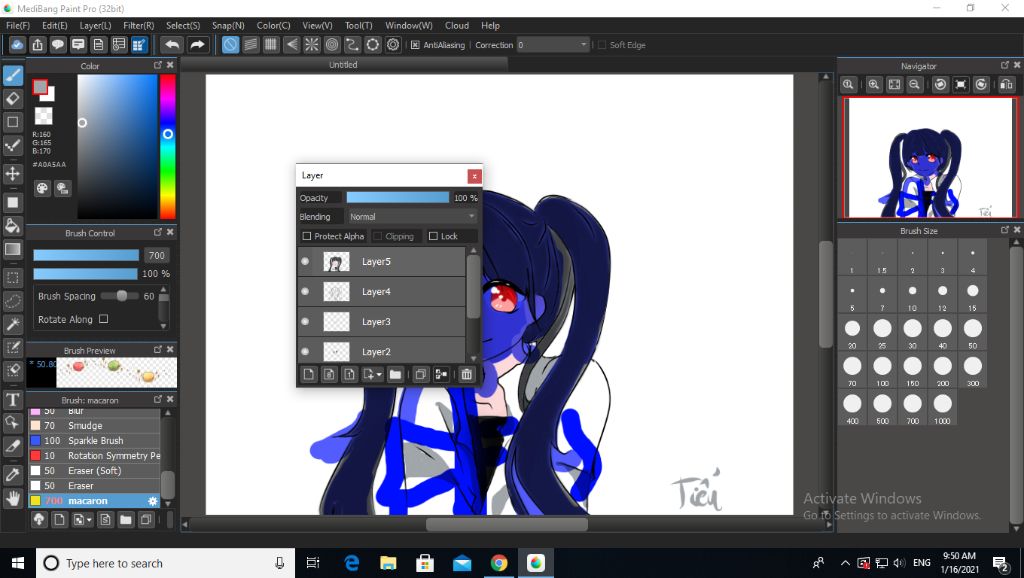Click the Redo arrow in the toolbar
Screen dimensions: 1024x578
click(x=197, y=44)
